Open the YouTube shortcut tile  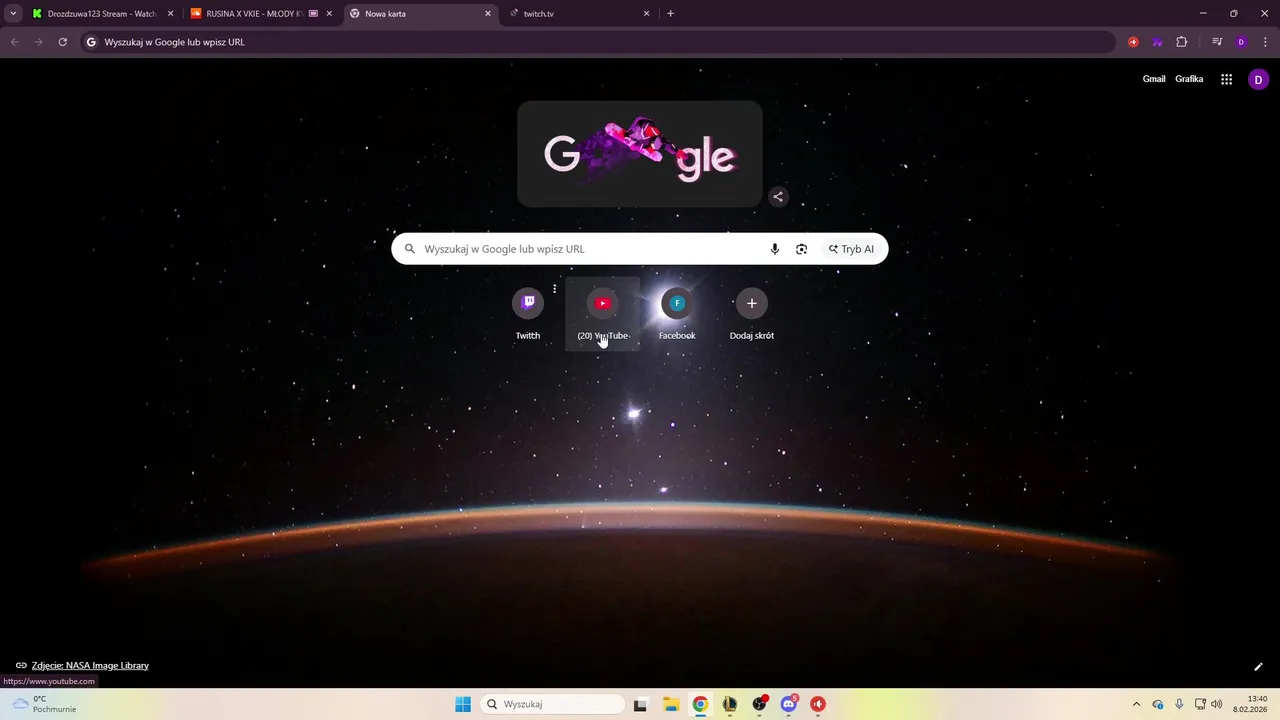(x=602, y=314)
